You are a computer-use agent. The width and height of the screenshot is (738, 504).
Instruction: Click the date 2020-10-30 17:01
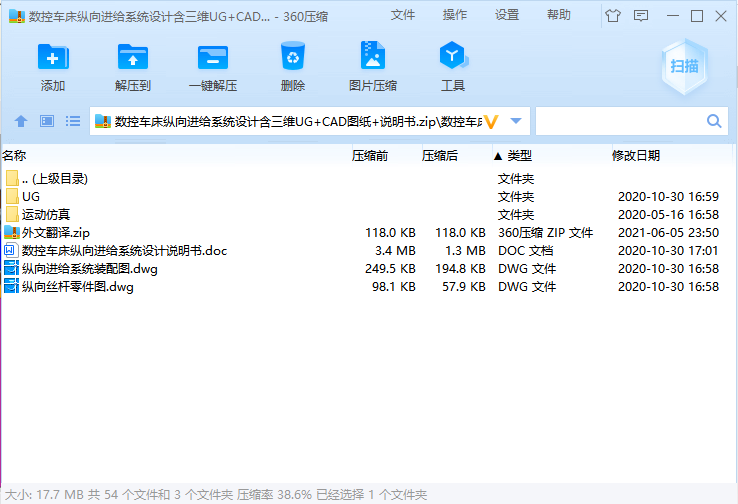[x=668, y=251]
